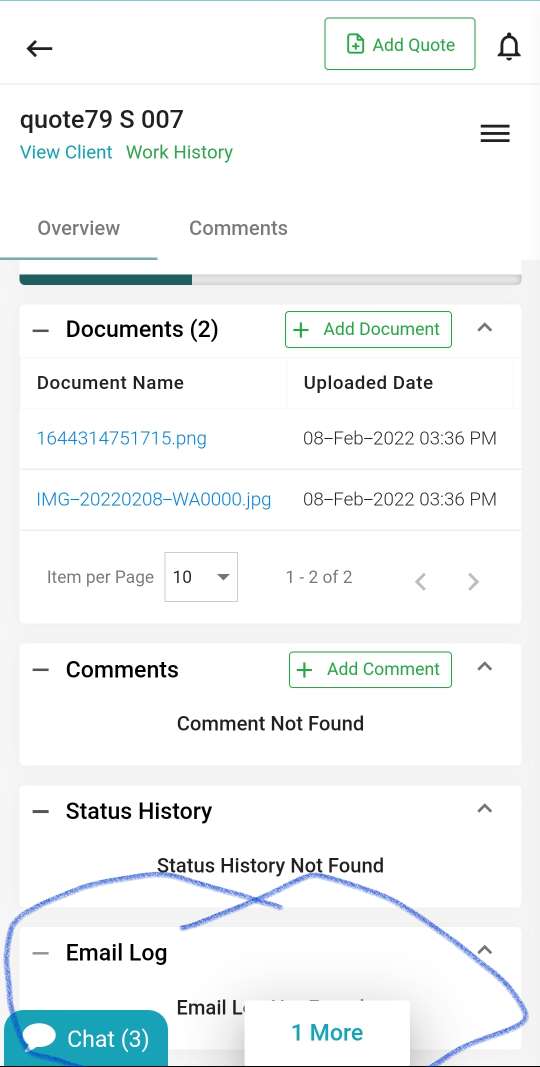Click the Add Quote button
The height and width of the screenshot is (1067, 540).
pos(400,44)
